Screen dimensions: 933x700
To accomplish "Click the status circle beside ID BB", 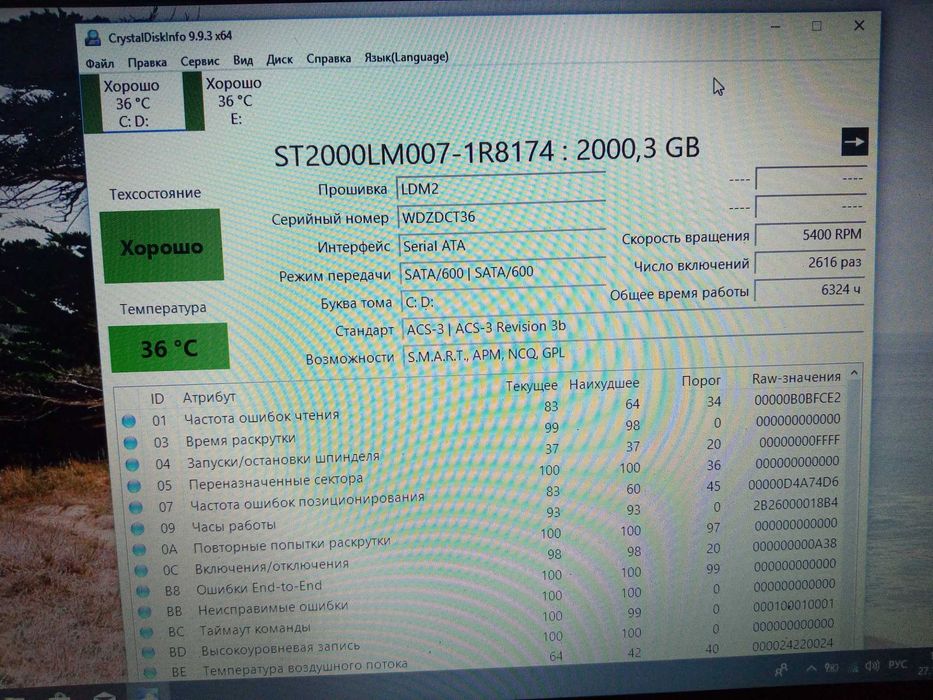I will (x=145, y=612).
